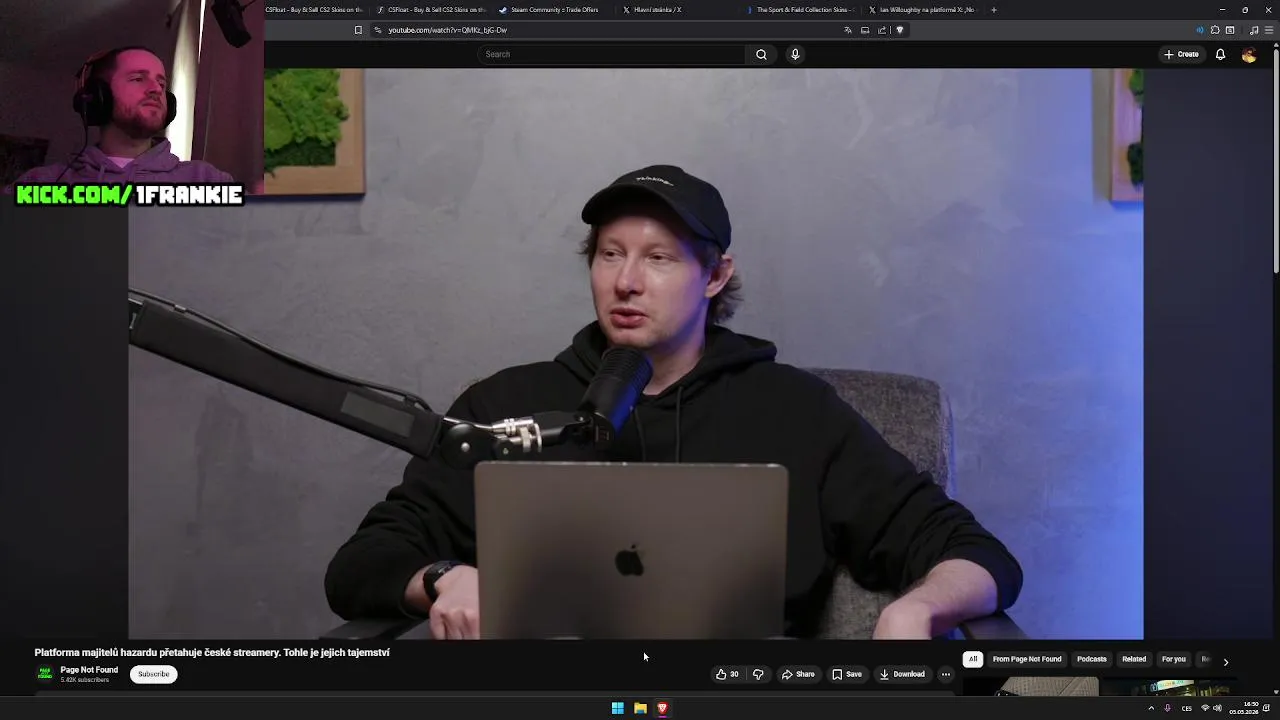Select the Podcasts filter chip
1280x720 pixels.
pyautogui.click(x=1092, y=659)
